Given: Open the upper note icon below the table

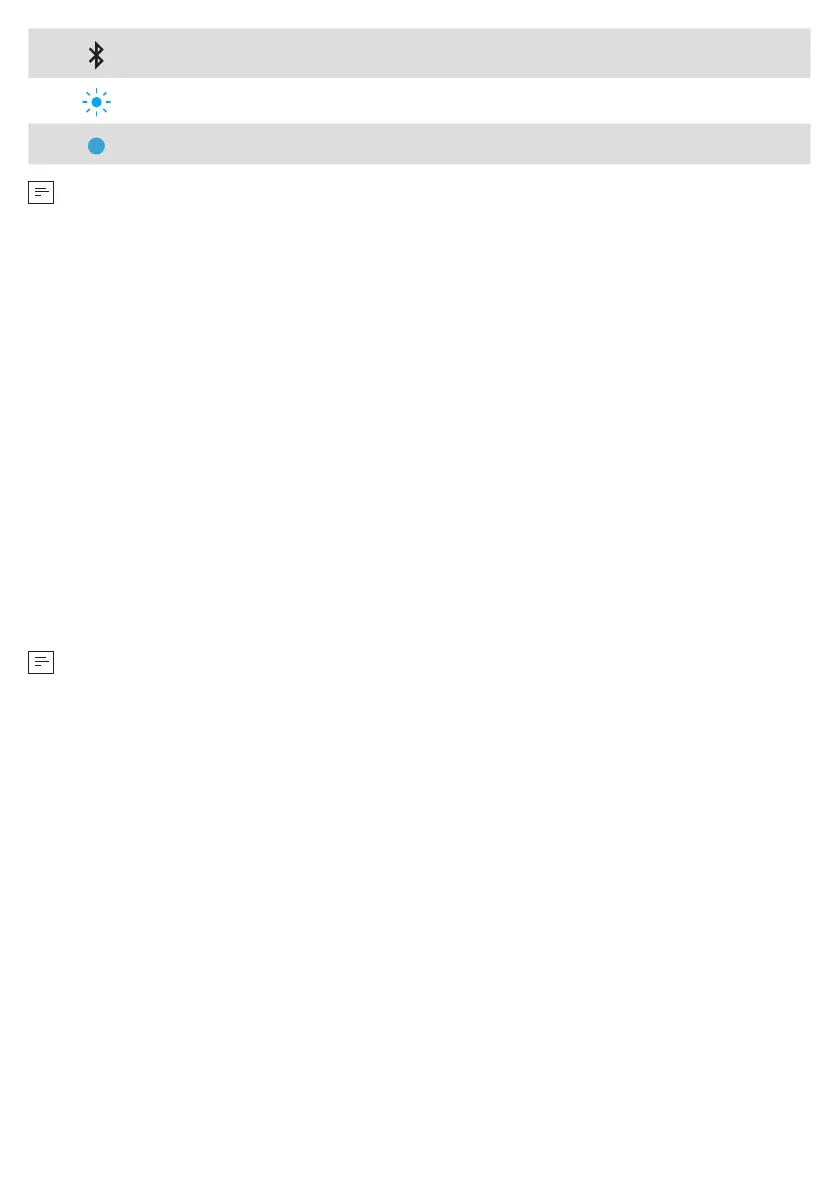Looking at the screenshot, I should 41,192.
